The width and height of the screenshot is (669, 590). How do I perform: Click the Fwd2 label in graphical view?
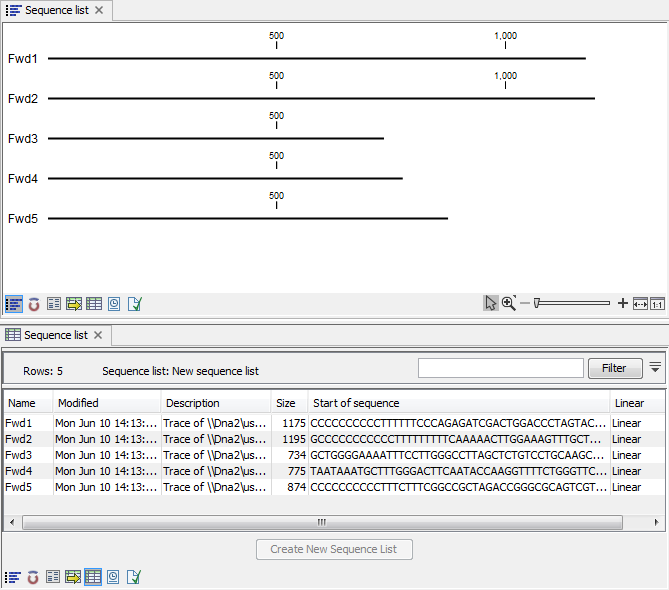23,99
